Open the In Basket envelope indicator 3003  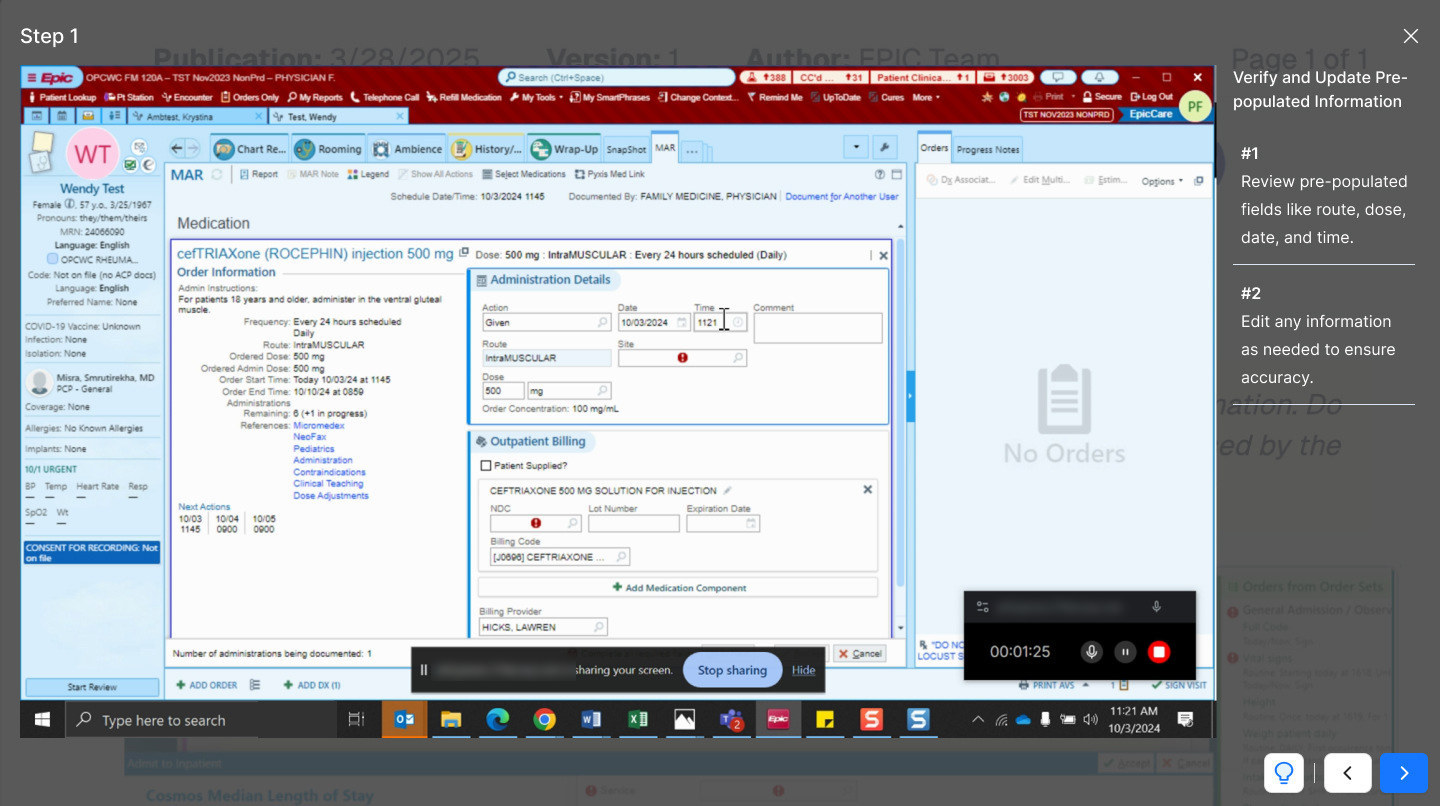pyautogui.click(x=1006, y=77)
